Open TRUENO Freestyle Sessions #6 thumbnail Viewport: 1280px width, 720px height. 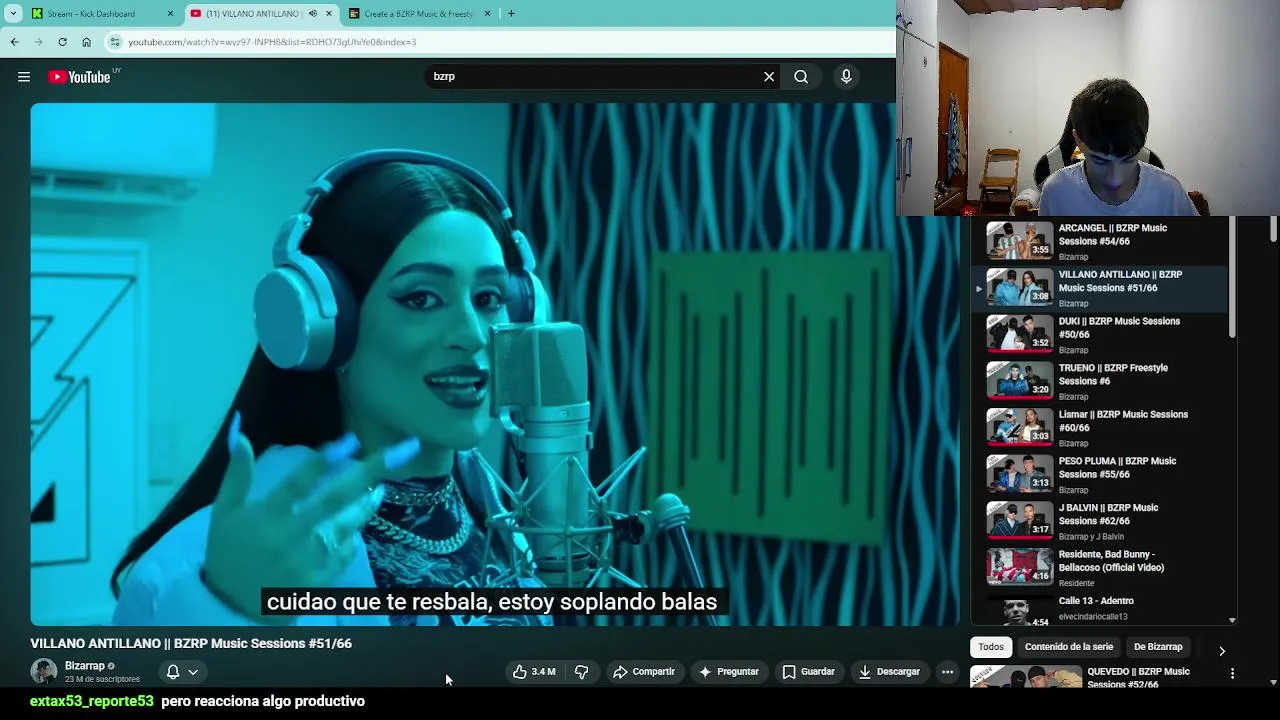(1020, 380)
